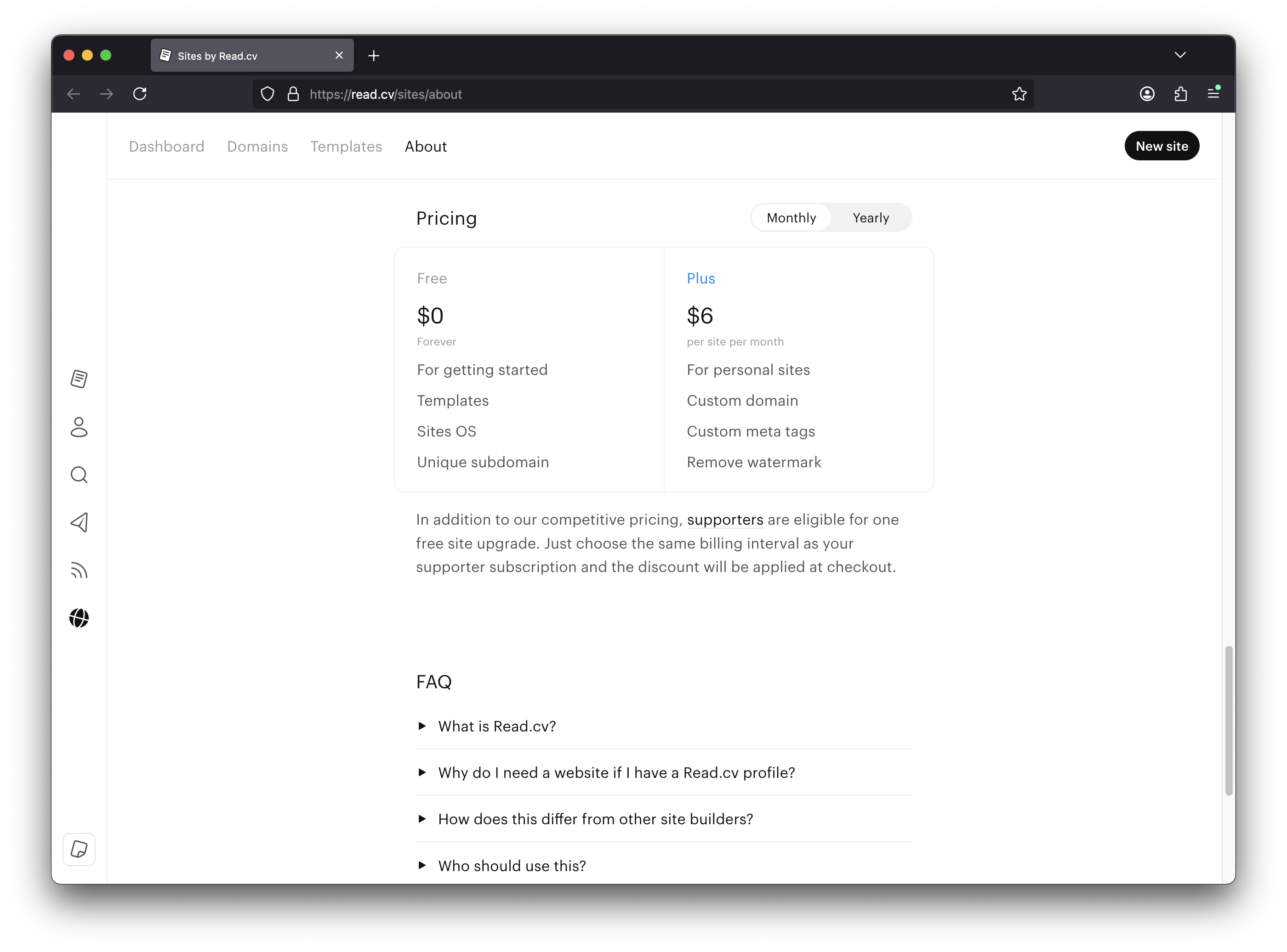The image size is (1287, 952).
Task: Switch pricing to Yearly
Action: 870,218
